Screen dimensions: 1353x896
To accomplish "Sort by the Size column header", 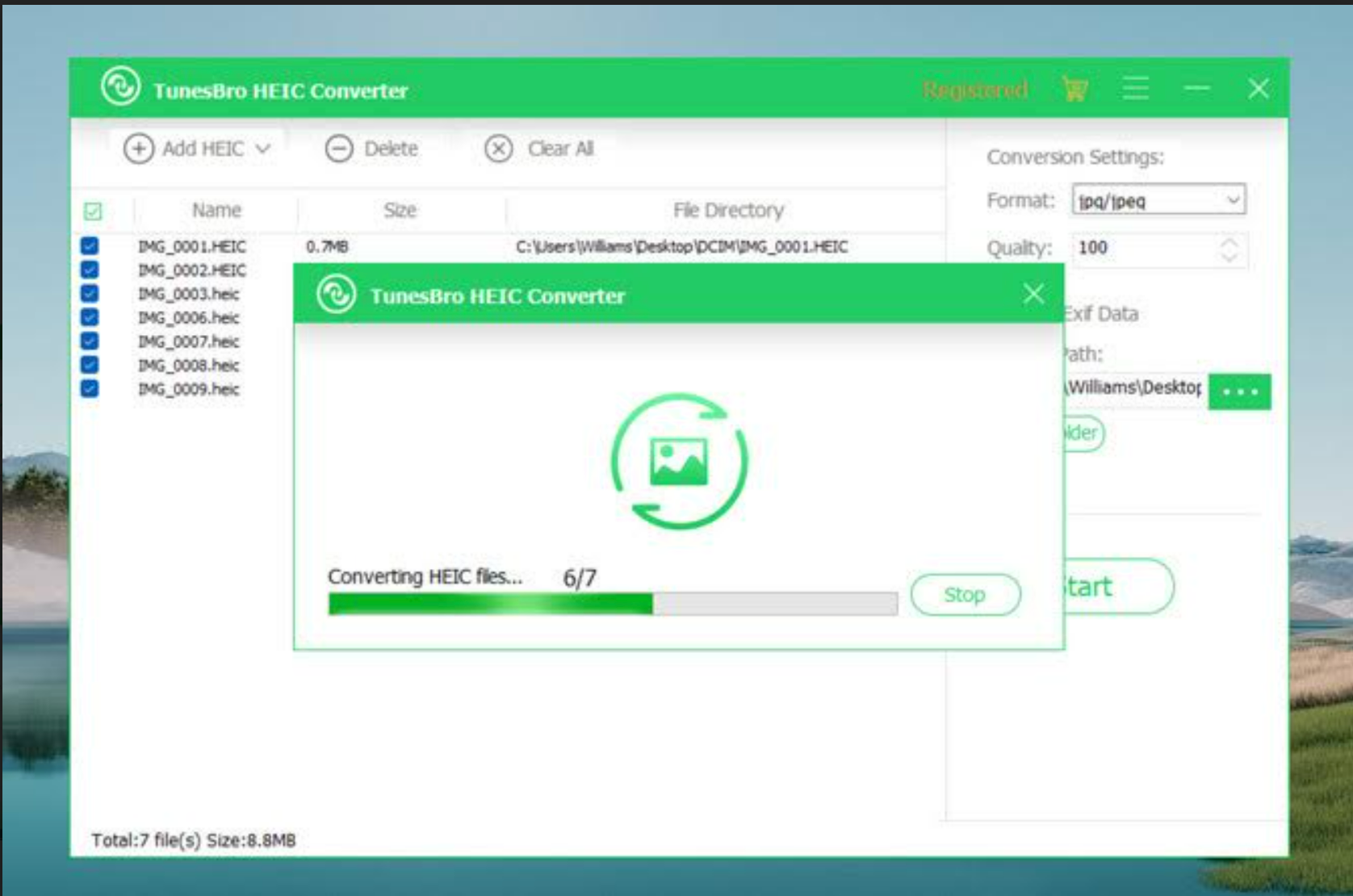I will [400, 211].
